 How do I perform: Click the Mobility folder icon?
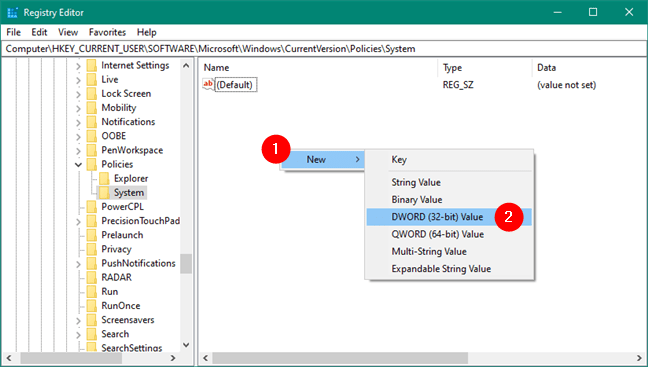coord(92,107)
